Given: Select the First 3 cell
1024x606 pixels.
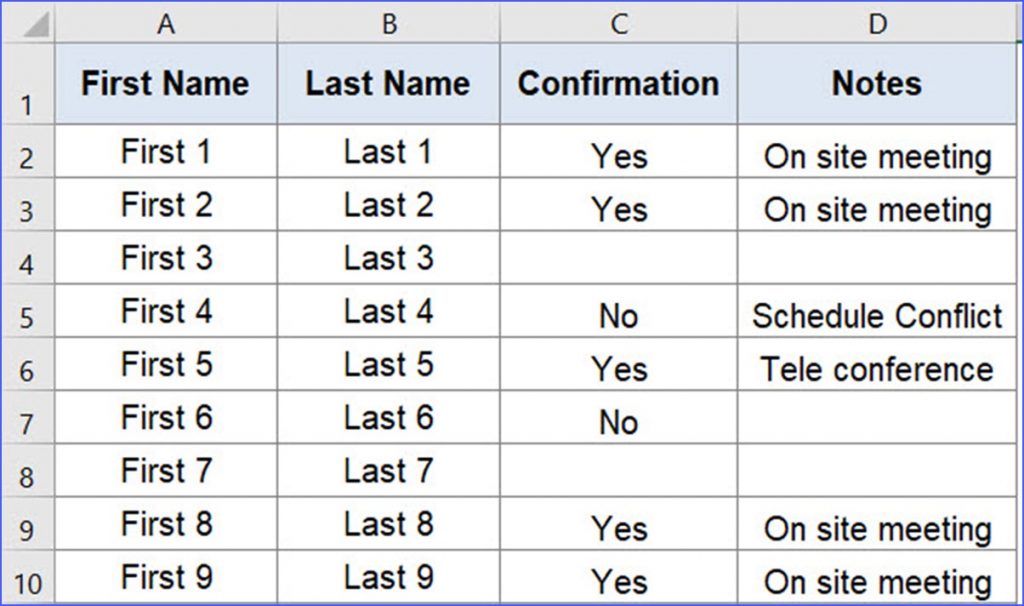Looking at the screenshot, I should tap(165, 260).
